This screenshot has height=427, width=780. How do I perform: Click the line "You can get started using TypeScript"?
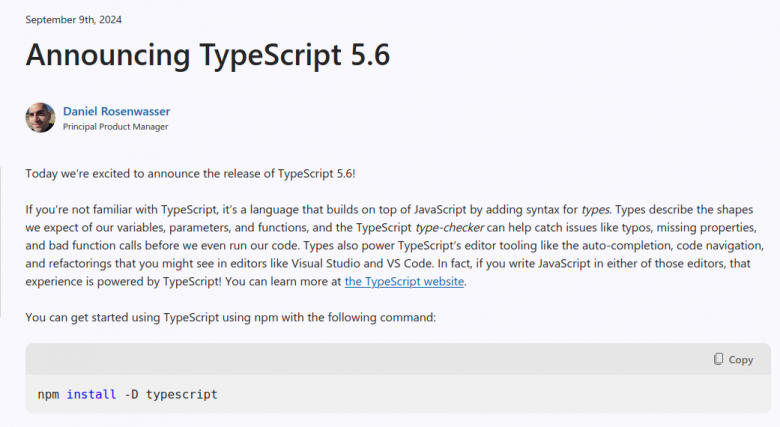tap(230, 317)
